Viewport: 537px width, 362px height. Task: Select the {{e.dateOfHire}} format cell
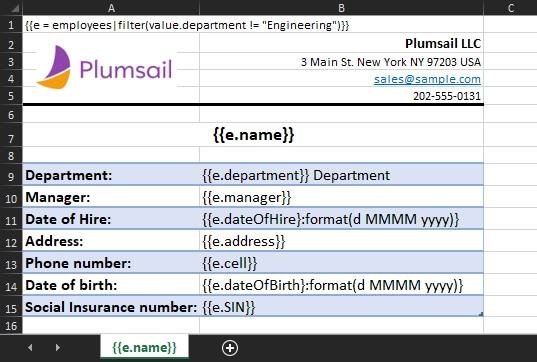pos(341,219)
